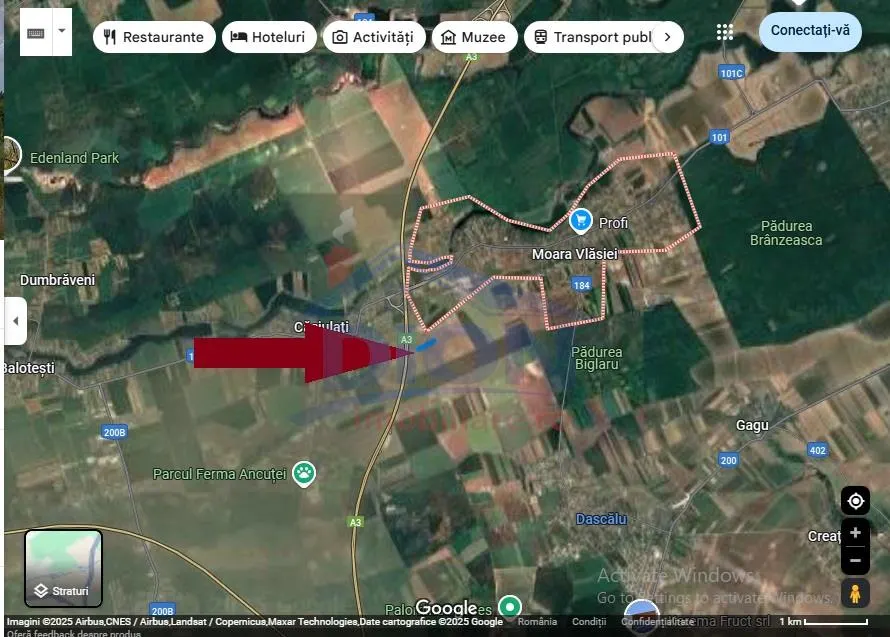Zoom out with the minus button

pos(855,560)
